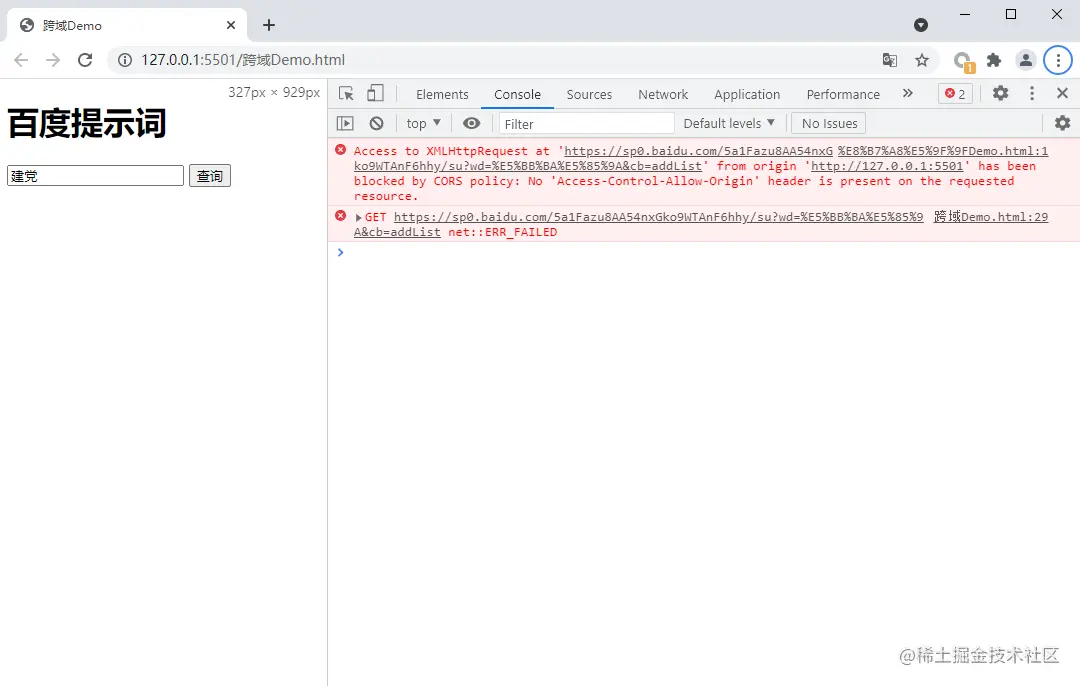
Task: Focus the console Filter field
Action: tap(586, 123)
